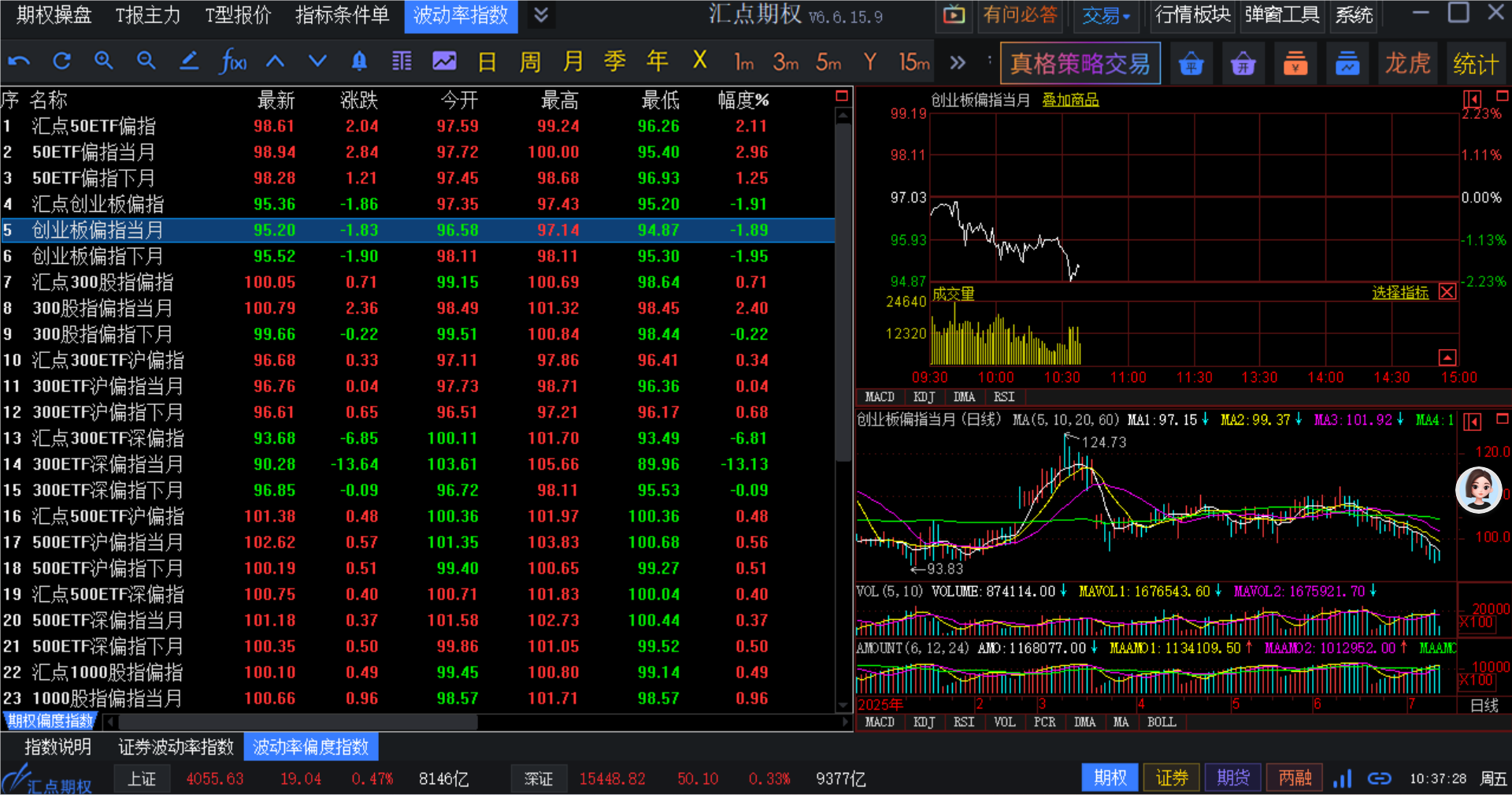Click the blue chart box icon
This screenshot has height=795, width=1512.
[x=1347, y=63]
